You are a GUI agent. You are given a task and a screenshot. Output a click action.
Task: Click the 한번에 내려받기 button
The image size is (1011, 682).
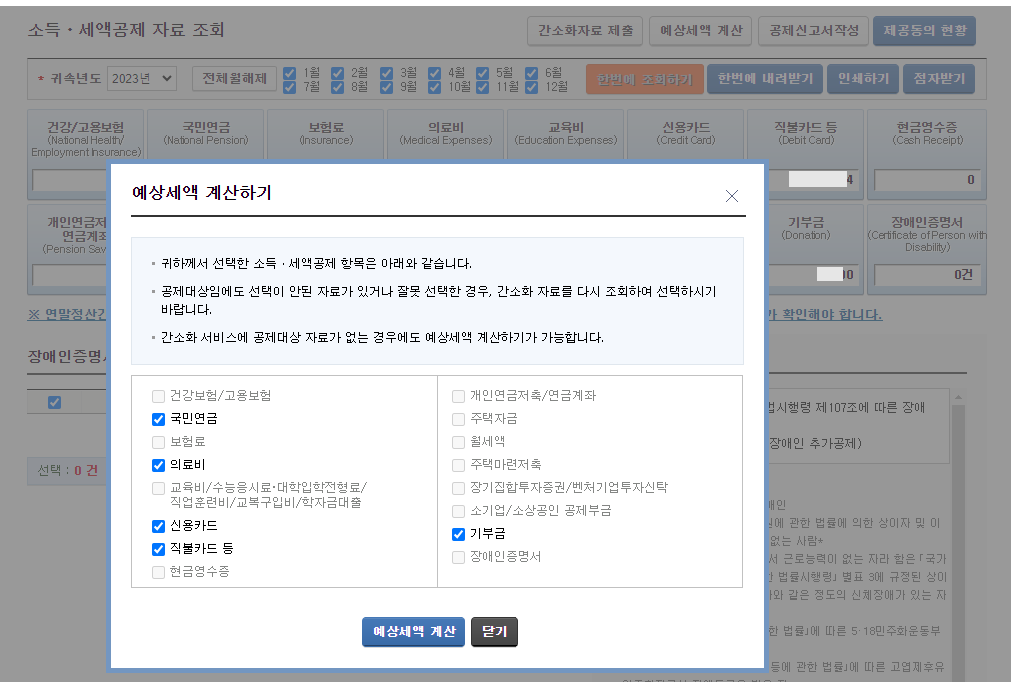[765, 79]
